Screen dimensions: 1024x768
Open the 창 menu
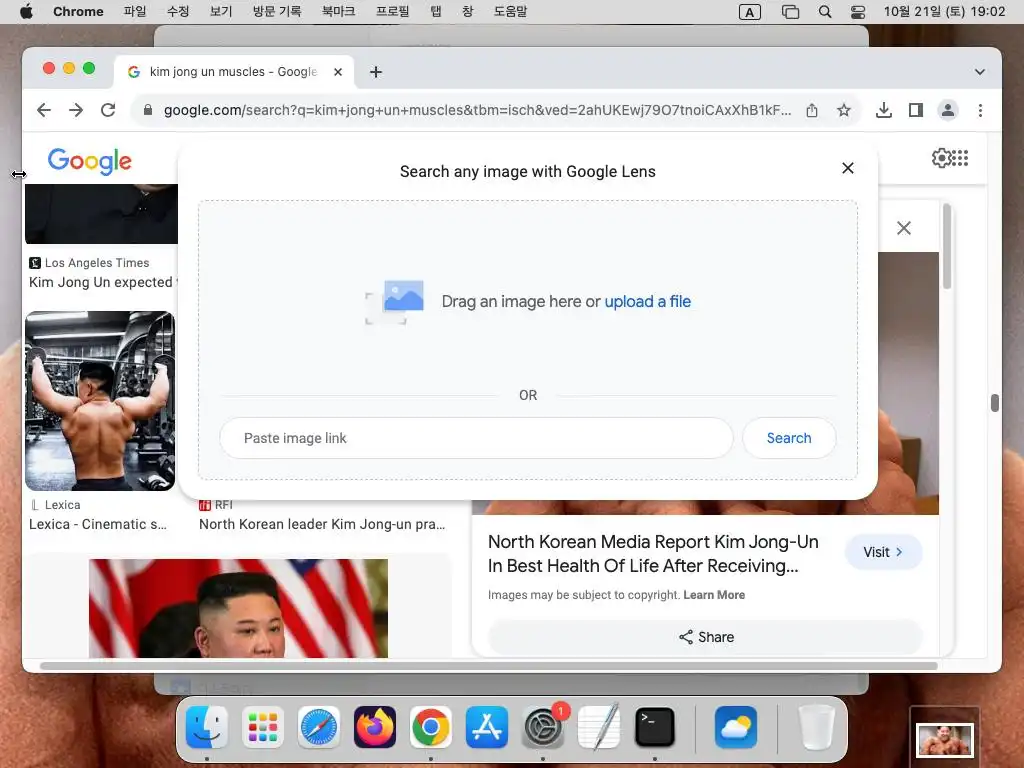point(468,11)
